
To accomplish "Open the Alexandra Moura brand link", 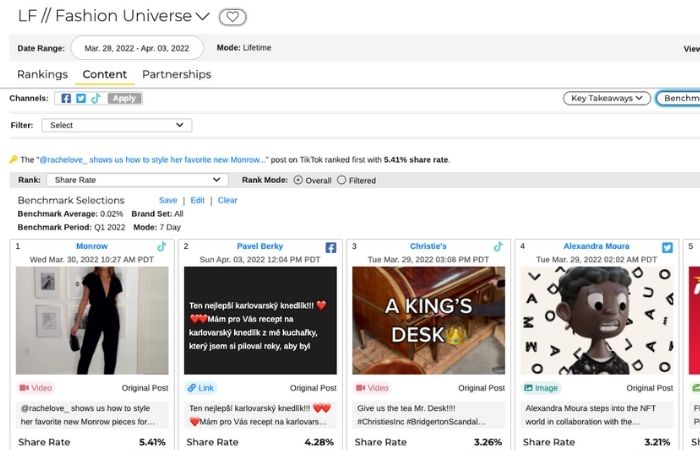I will (596, 246).
